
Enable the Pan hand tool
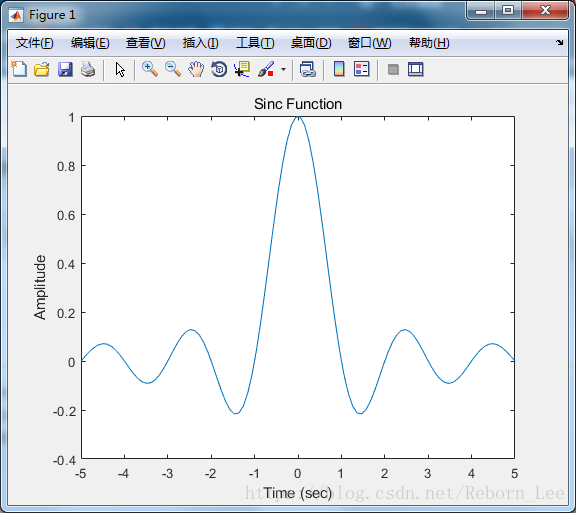coord(196,69)
